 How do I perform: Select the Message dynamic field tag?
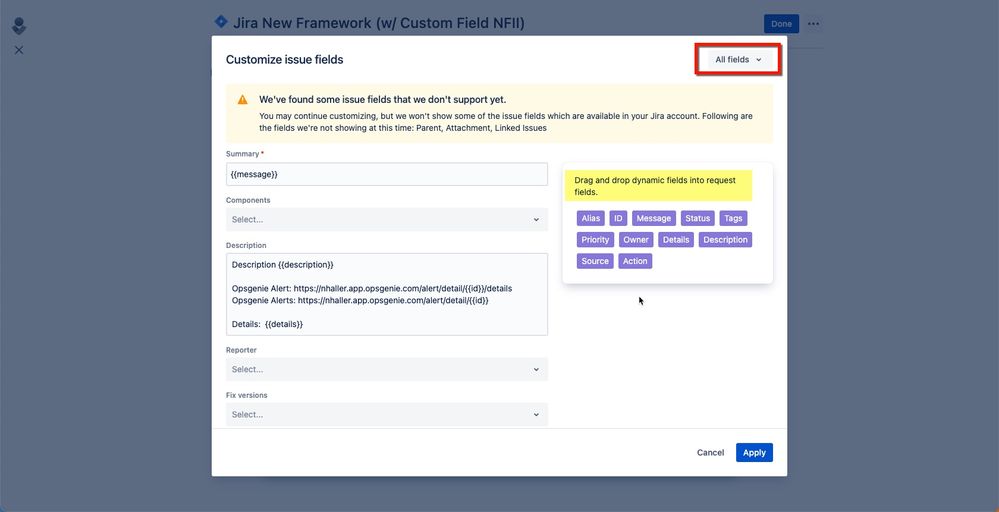tap(654, 218)
